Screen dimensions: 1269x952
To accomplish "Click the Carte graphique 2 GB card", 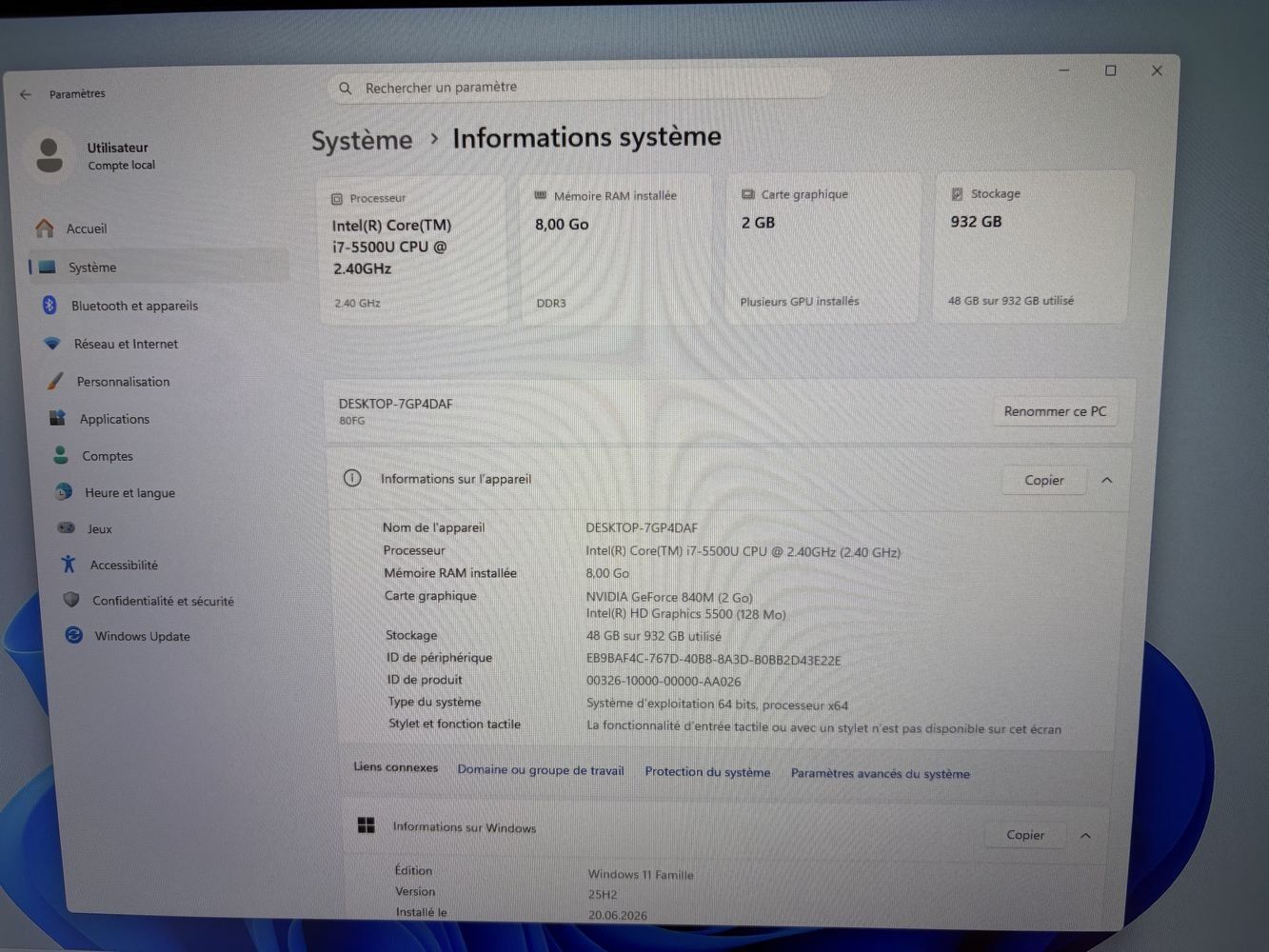I will (x=823, y=248).
